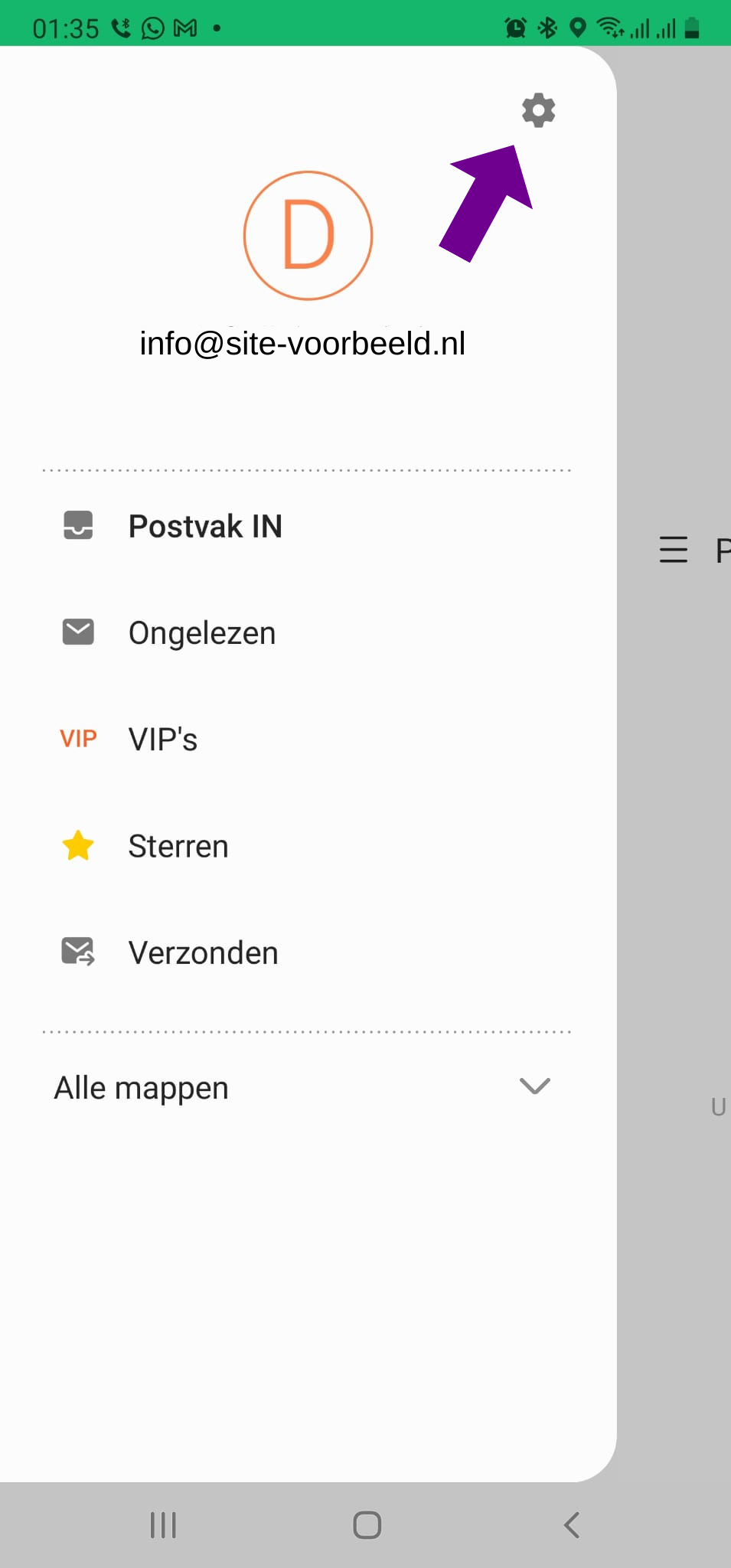
Task: Open the VIP's mail list
Action: pyautogui.click(x=163, y=740)
